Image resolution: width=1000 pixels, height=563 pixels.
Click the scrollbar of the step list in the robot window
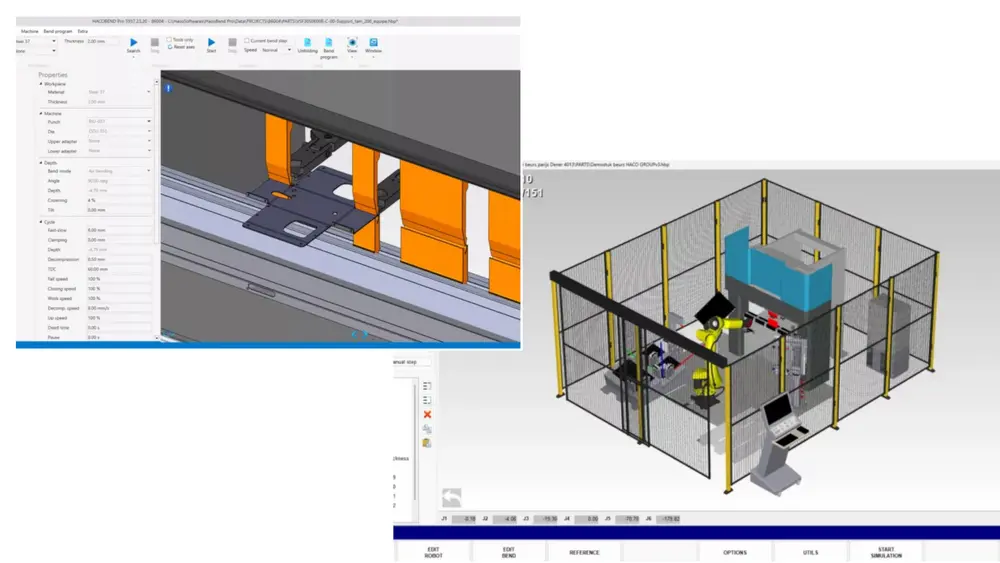click(x=415, y=443)
